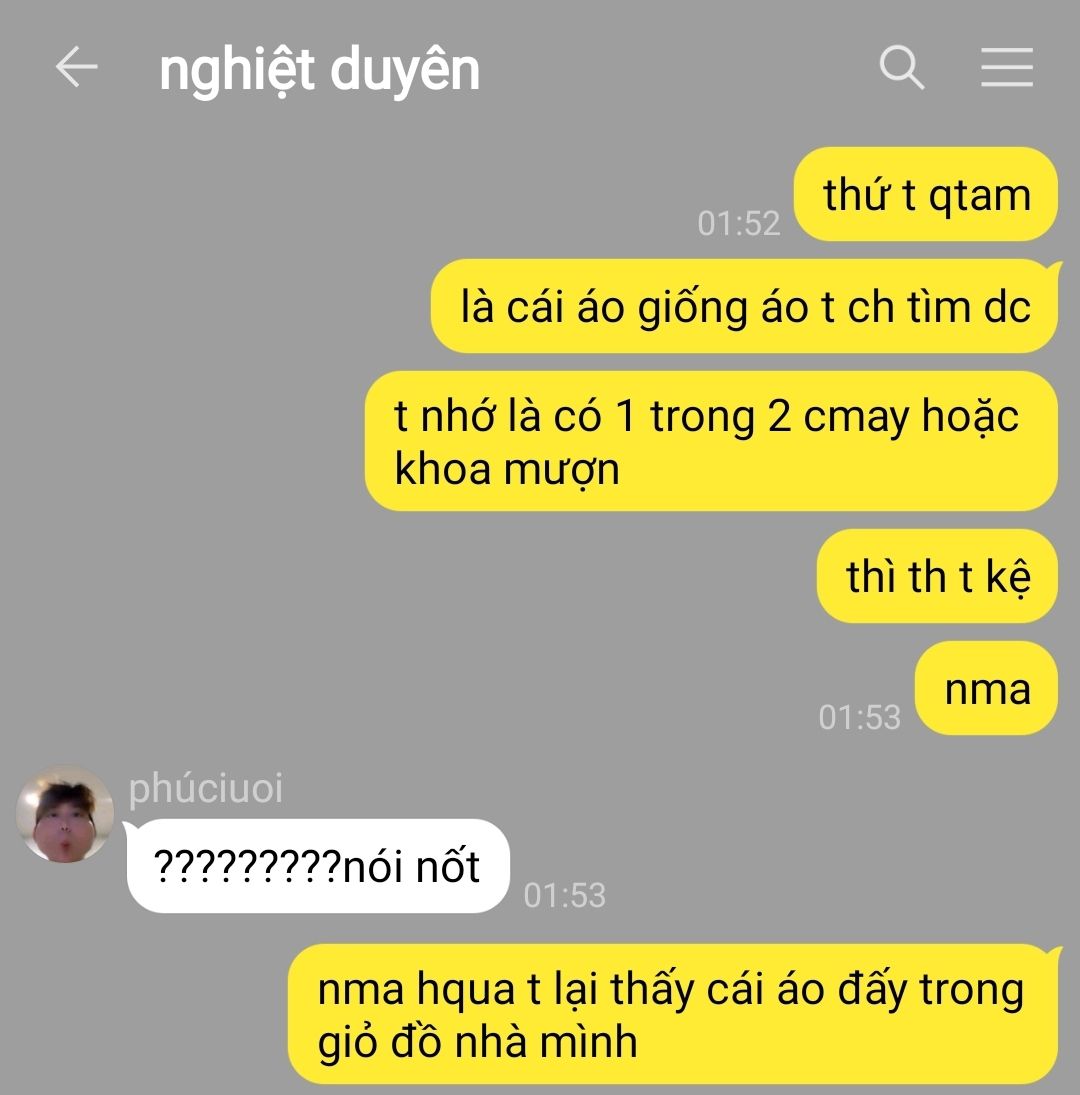Select the short yellow 'nma' bubble
The image size is (1080, 1095).
click(986, 689)
